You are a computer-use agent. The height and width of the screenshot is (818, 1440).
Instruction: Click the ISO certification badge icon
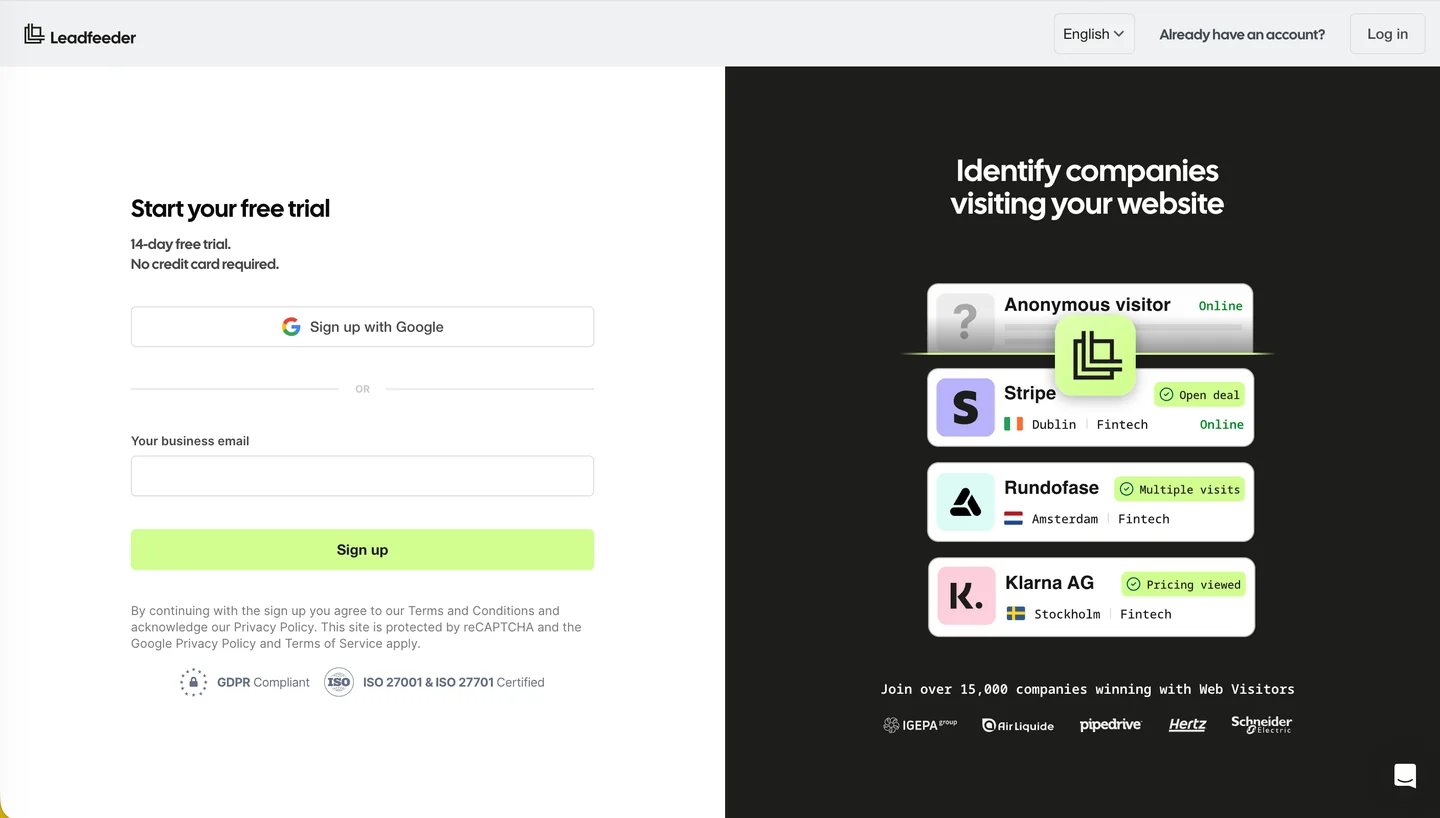pyautogui.click(x=339, y=682)
